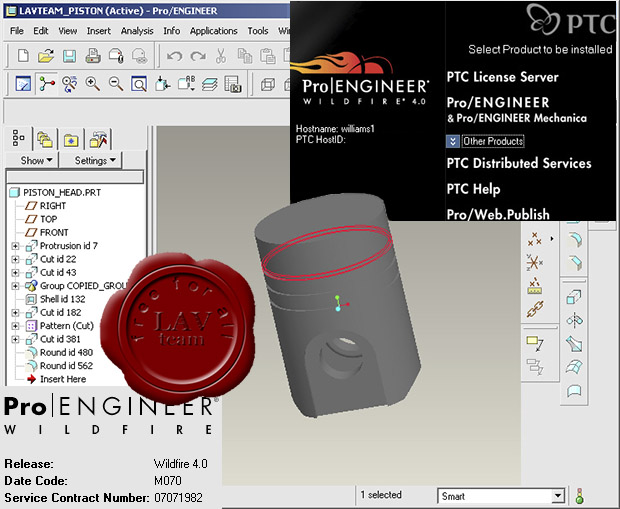
Task: Click the Zoom In magnifier
Action: 93,84
